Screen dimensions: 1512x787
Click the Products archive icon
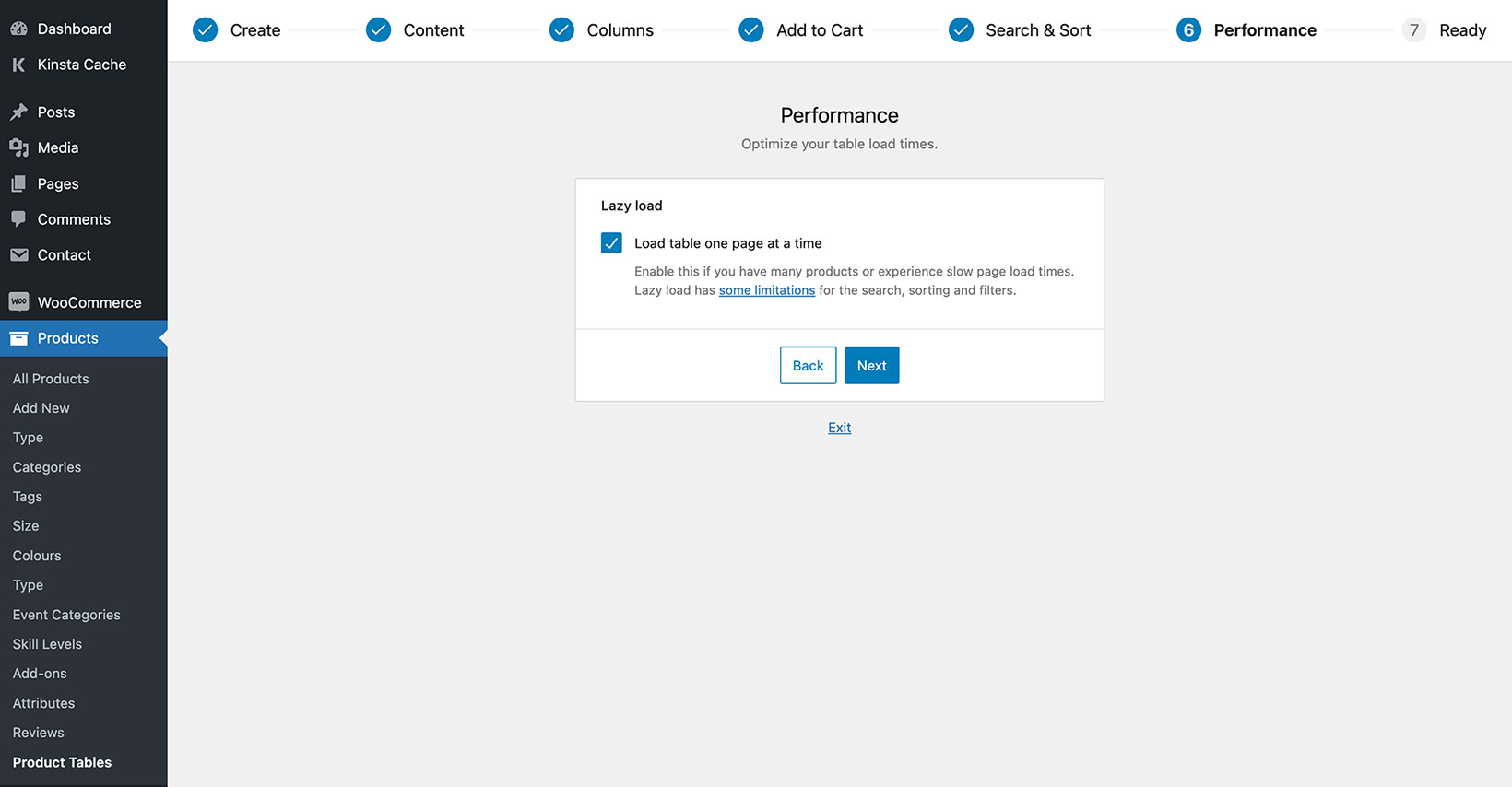click(x=18, y=338)
